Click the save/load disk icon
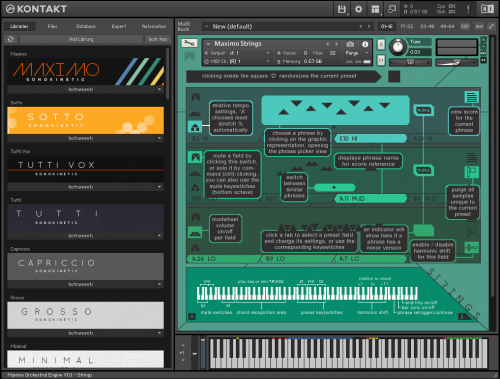This screenshot has width=500, height=379. [342, 9]
